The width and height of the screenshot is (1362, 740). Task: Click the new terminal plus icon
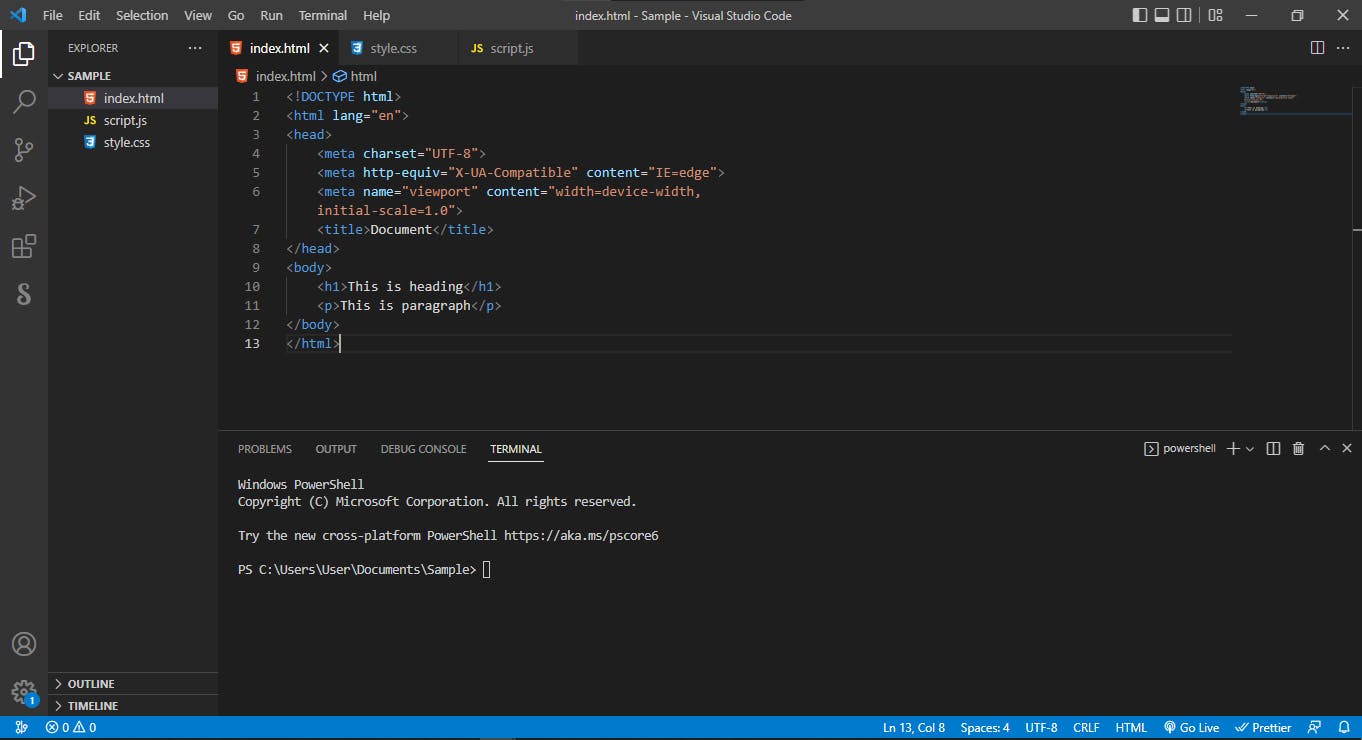pyautogui.click(x=1233, y=449)
